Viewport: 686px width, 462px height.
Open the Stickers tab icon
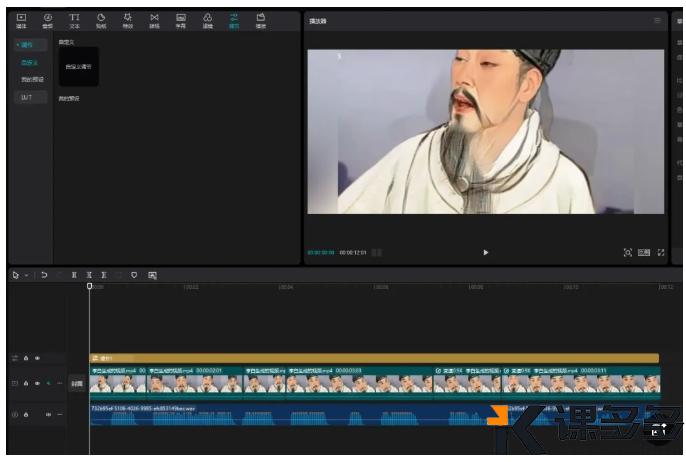pos(101,20)
